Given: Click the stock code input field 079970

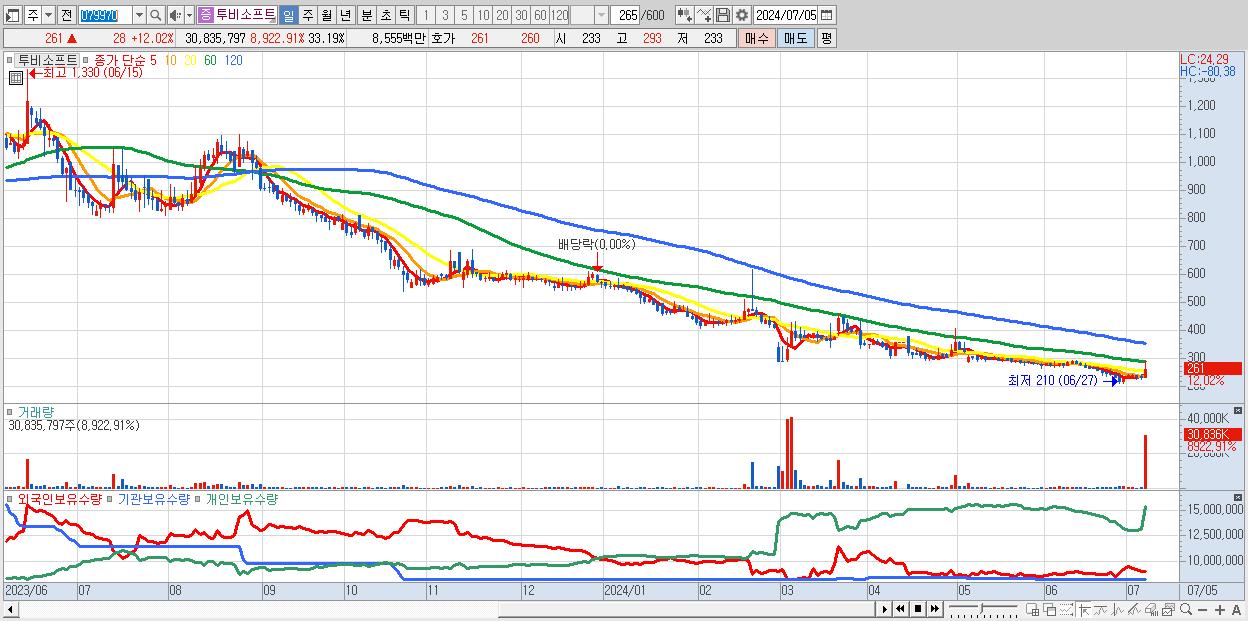Looking at the screenshot, I should [x=105, y=15].
